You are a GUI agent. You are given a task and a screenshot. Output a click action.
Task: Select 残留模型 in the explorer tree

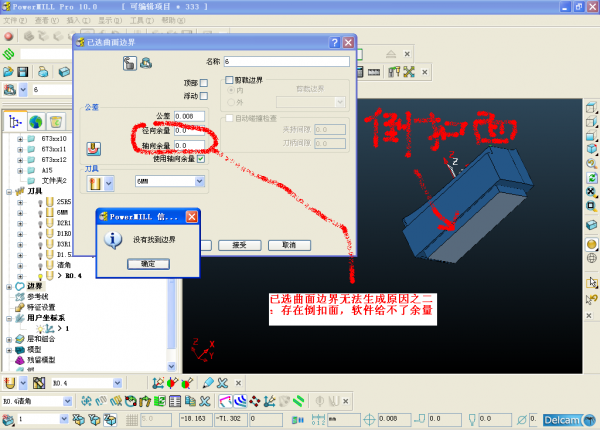tap(41, 360)
